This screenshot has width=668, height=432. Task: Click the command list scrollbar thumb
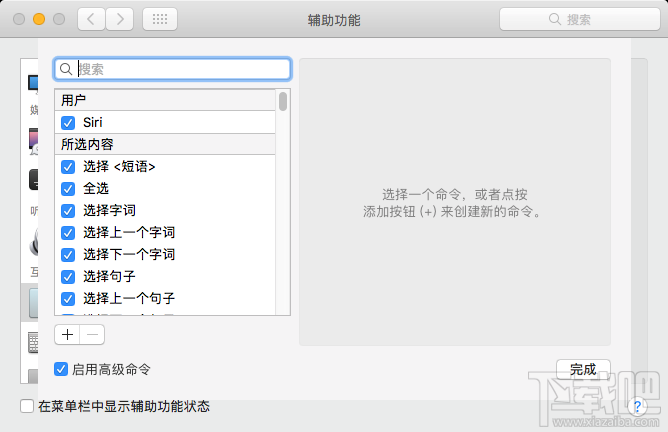pos(283,102)
